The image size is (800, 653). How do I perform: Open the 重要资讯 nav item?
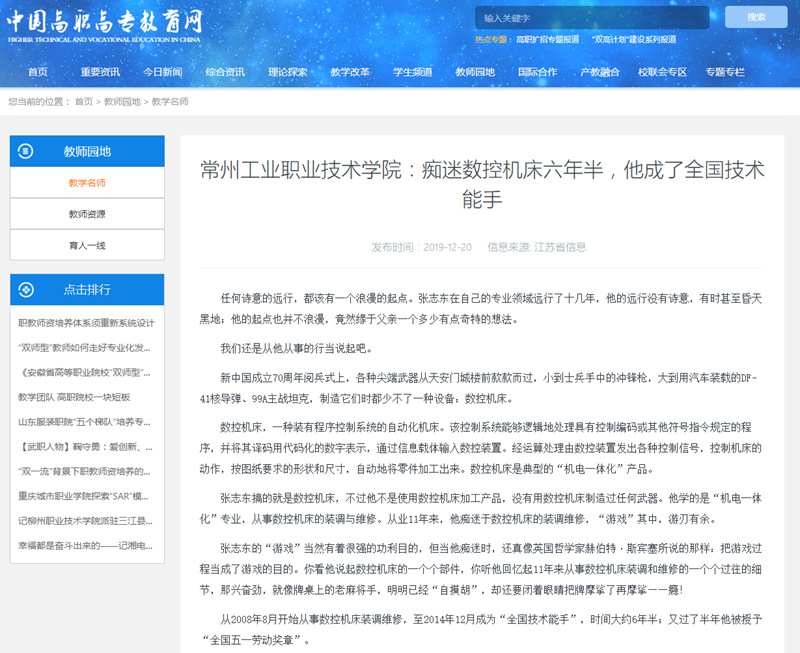pos(100,72)
